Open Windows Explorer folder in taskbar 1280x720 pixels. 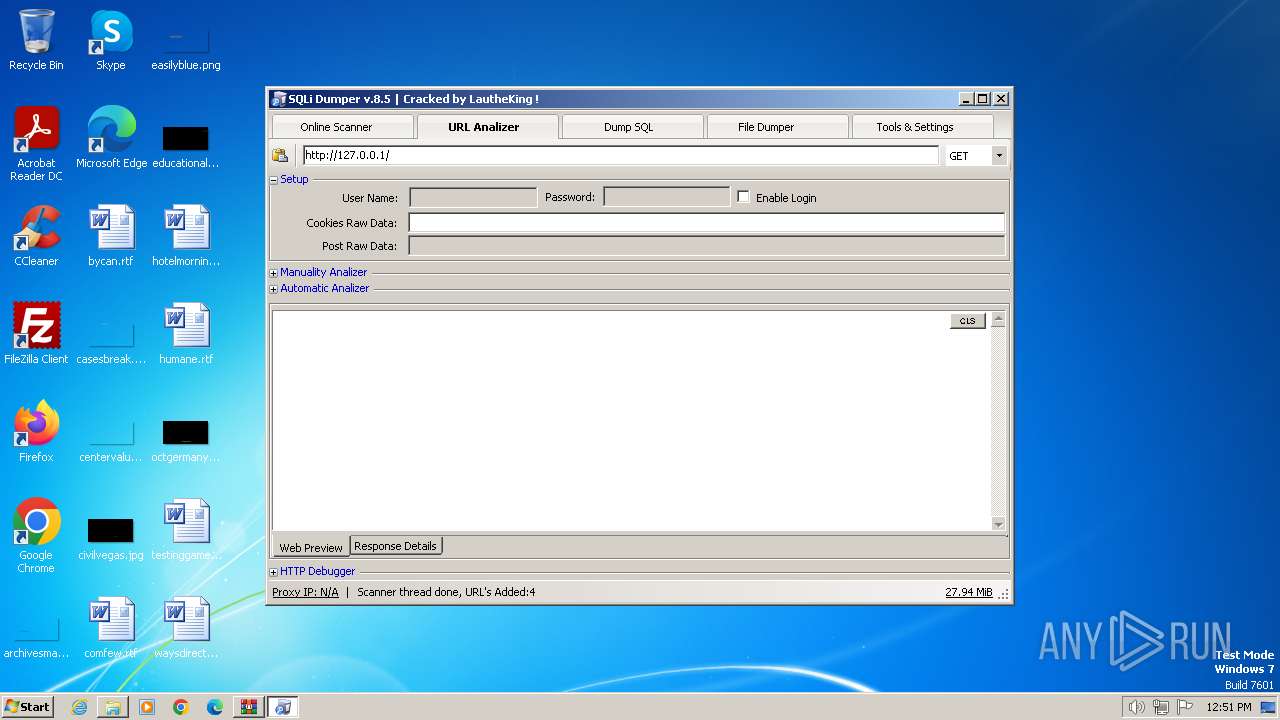pyautogui.click(x=113, y=707)
